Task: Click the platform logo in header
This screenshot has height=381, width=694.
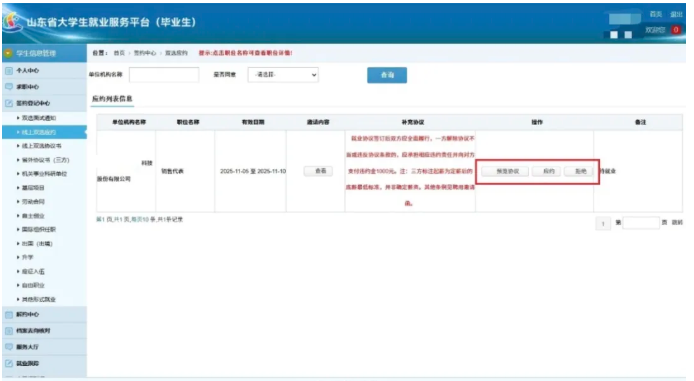Action: click(x=12, y=22)
